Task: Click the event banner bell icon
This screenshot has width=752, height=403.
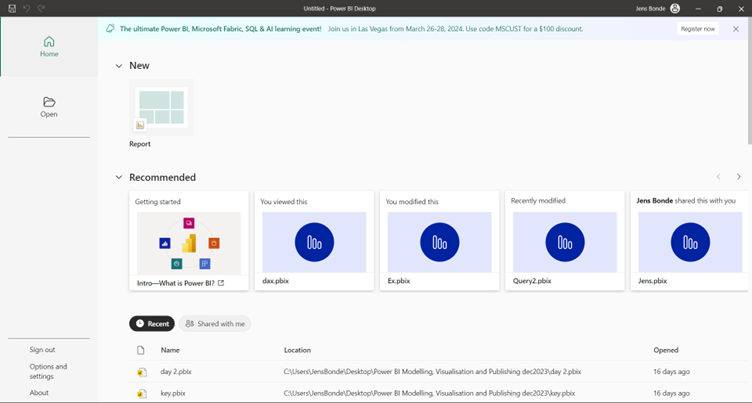Action: [x=110, y=28]
